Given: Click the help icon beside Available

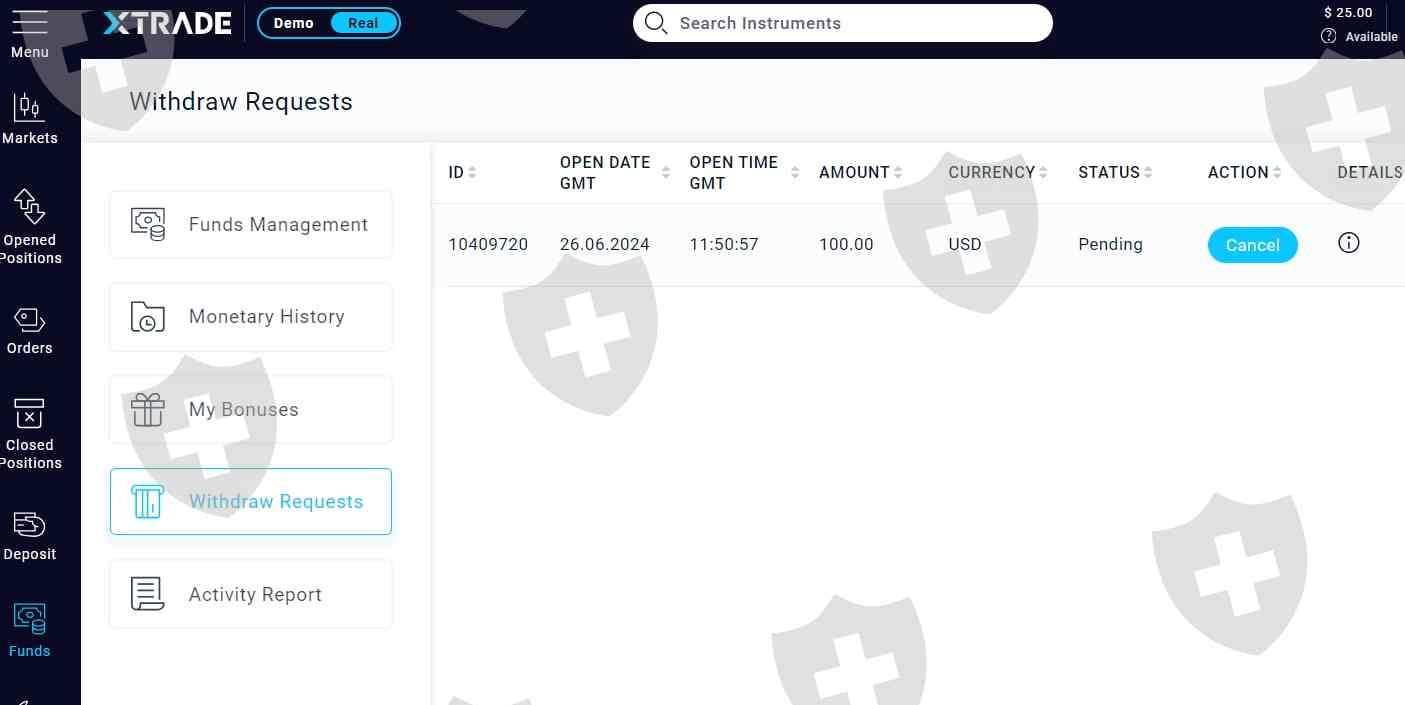Looking at the screenshot, I should click(1328, 36).
